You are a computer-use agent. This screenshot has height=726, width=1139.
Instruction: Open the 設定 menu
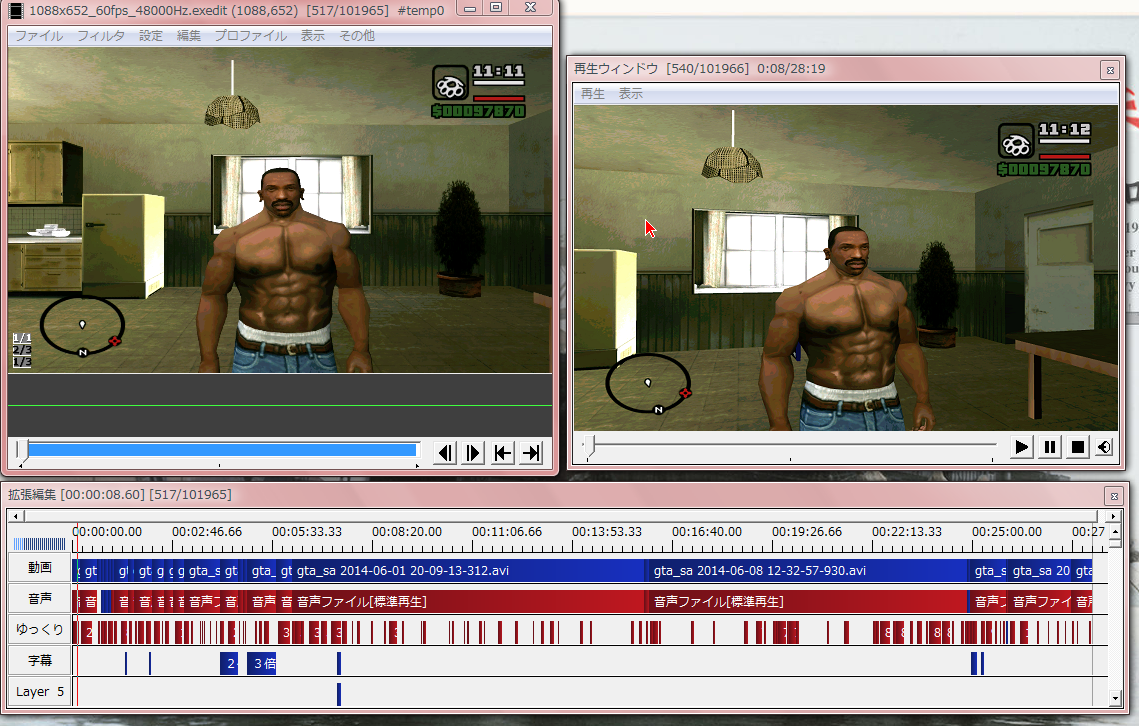pos(151,36)
